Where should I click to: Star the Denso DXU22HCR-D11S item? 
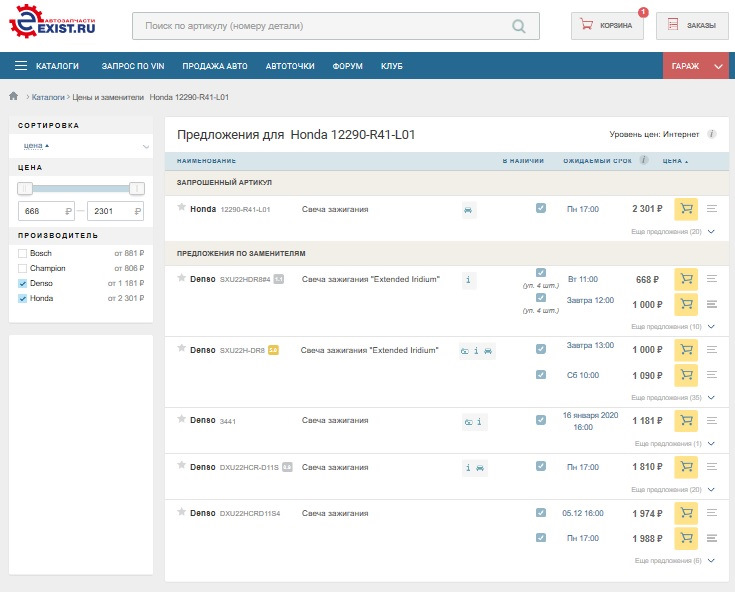click(181, 465)
